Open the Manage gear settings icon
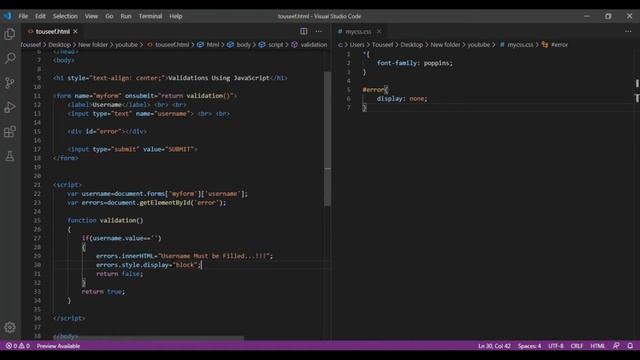Viewport: 640px width, 360px height. point(10,327)
